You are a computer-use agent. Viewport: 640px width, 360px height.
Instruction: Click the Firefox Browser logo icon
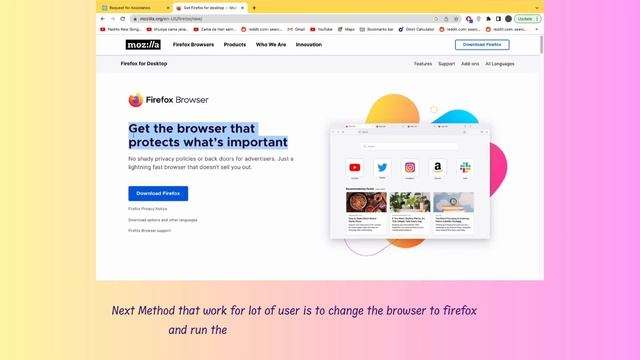136,100
